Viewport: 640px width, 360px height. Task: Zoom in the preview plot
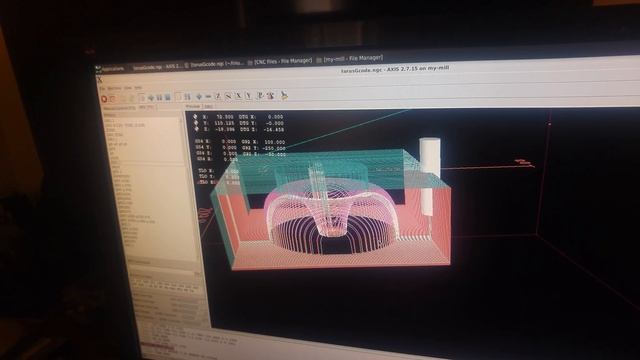click(199, 97)
